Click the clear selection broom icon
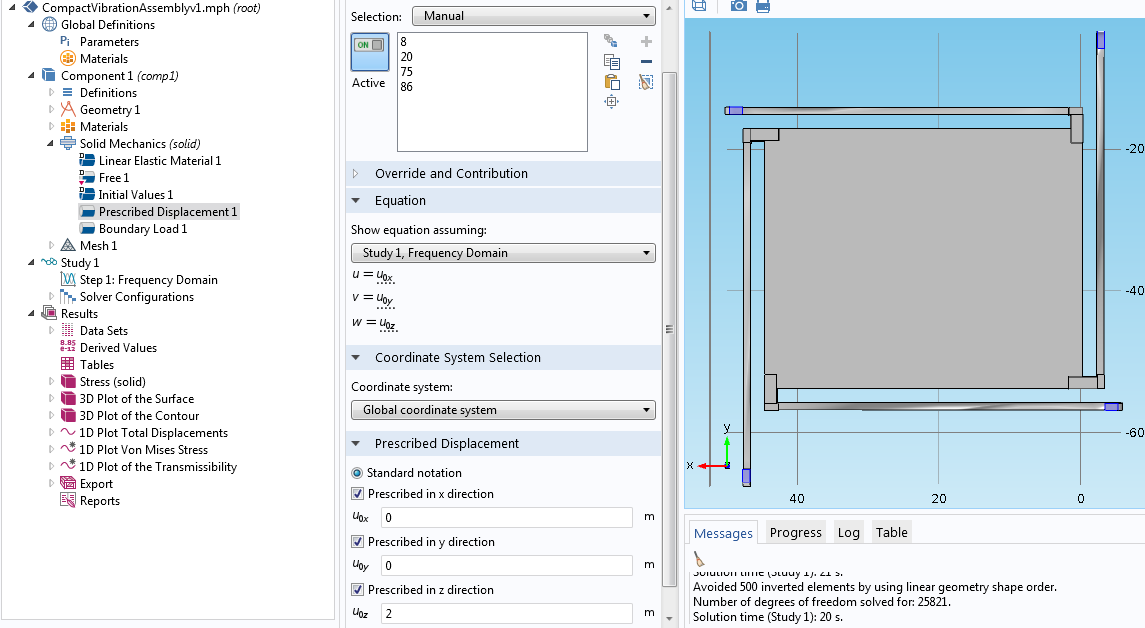 [646, 82]
